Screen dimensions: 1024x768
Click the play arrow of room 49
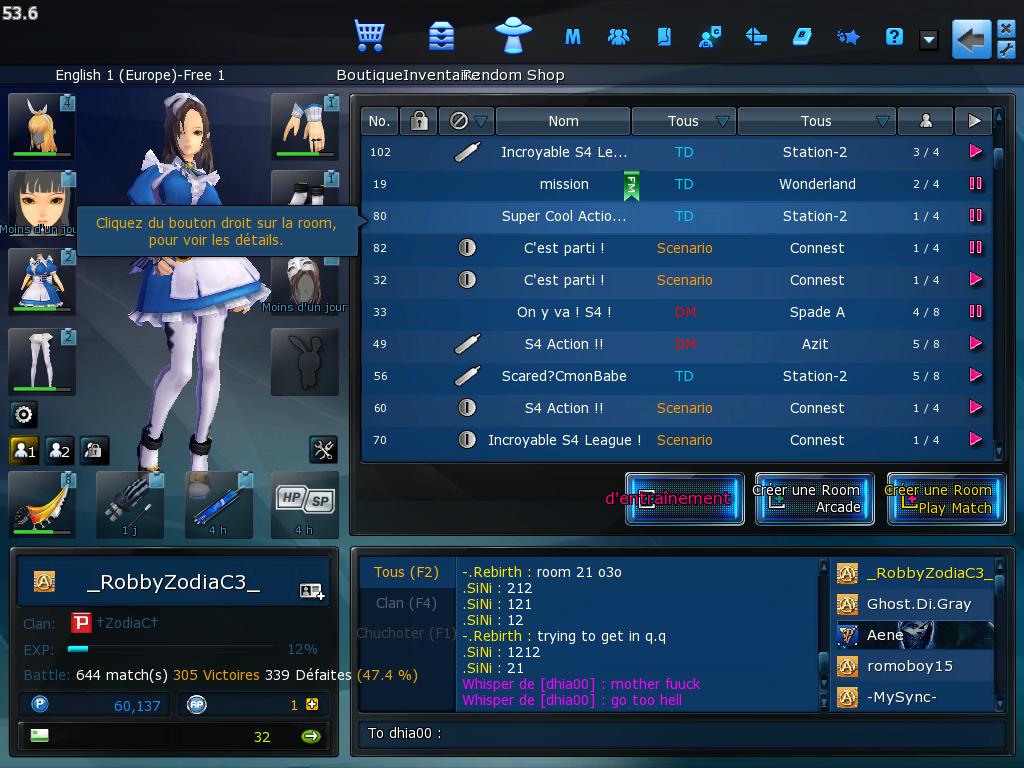(x=975, y=344)
